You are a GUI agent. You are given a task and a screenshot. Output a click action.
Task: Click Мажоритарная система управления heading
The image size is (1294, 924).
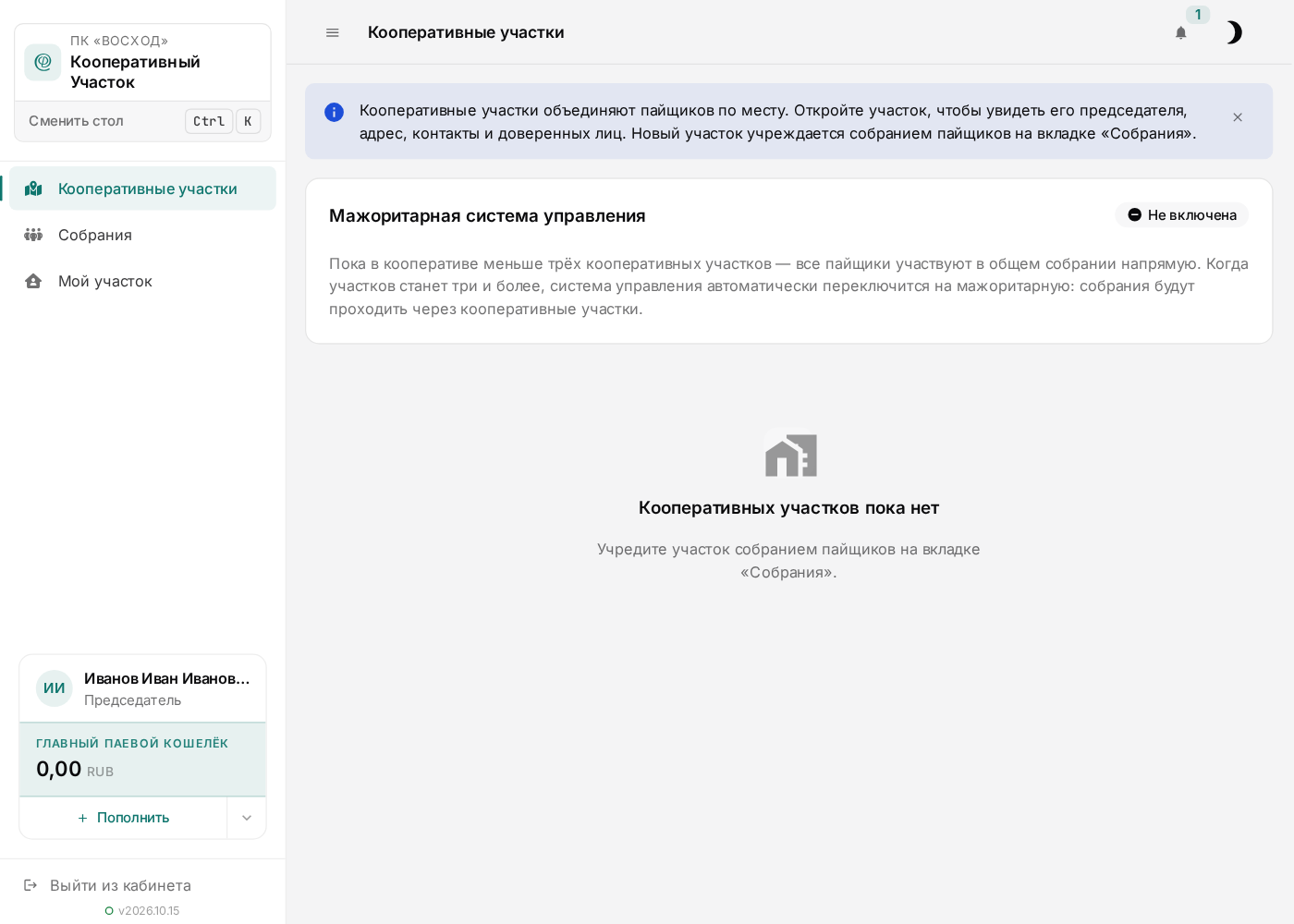tap(487, 215)
